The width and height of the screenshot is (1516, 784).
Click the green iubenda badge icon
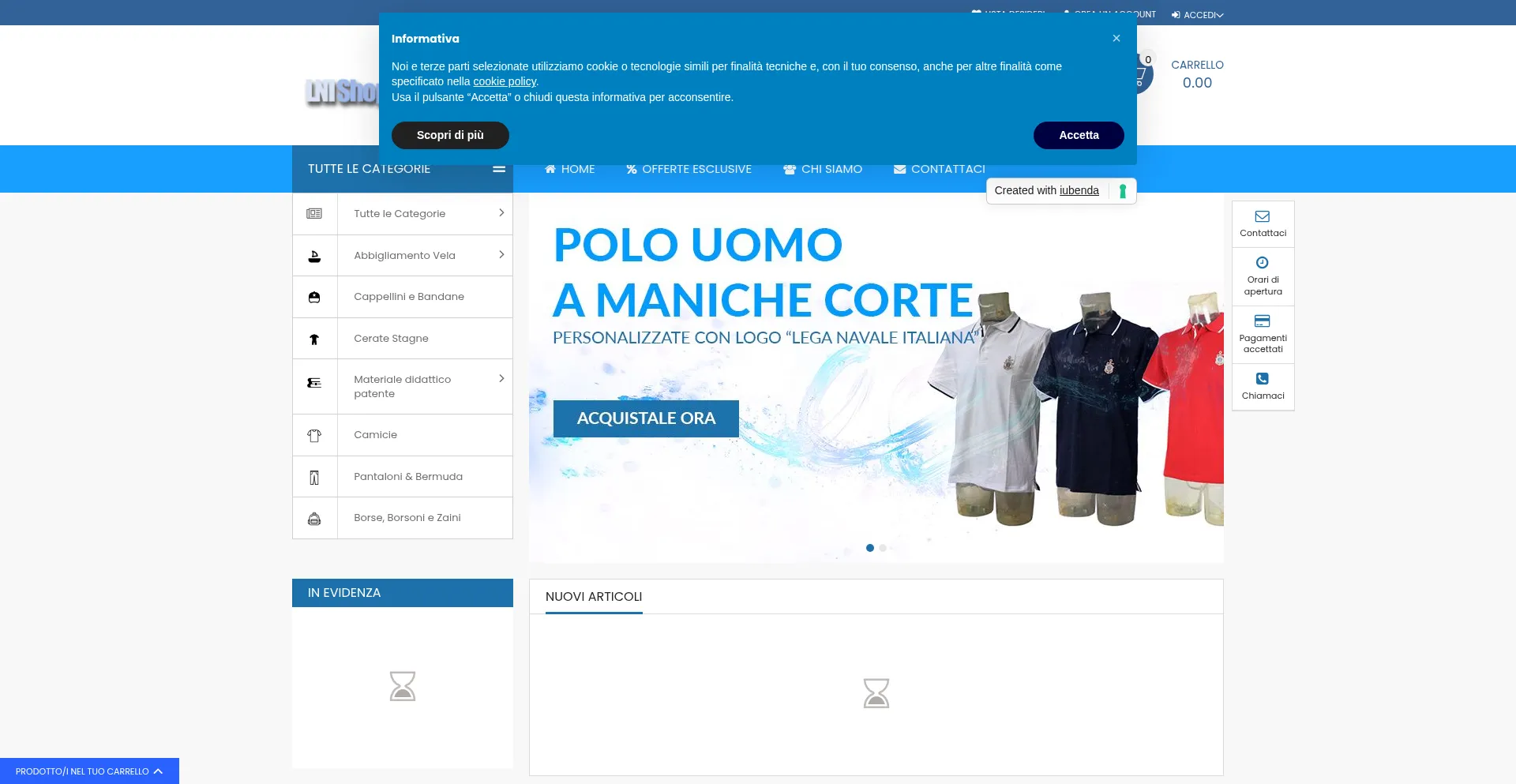pyautogui.click(x=1122, y=191)
